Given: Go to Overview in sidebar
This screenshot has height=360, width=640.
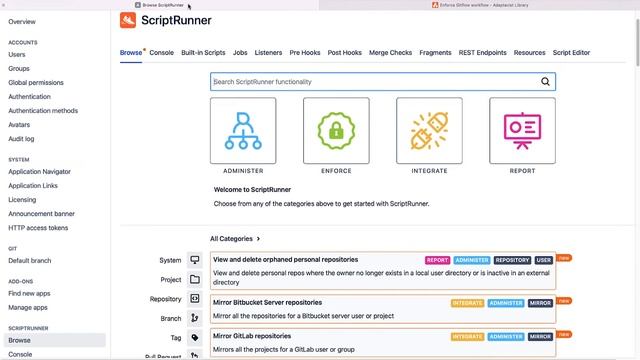Looking at the screenshot, I should (x=22, y=22).
